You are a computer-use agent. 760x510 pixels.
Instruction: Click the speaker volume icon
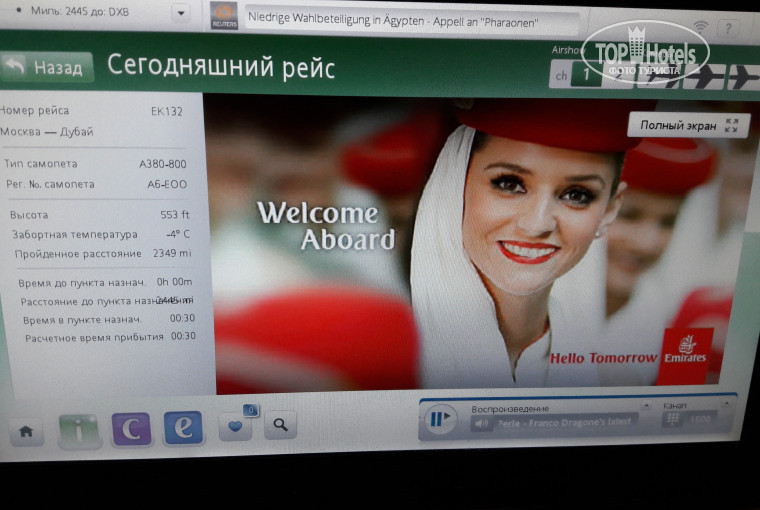[x=482, y=424]
